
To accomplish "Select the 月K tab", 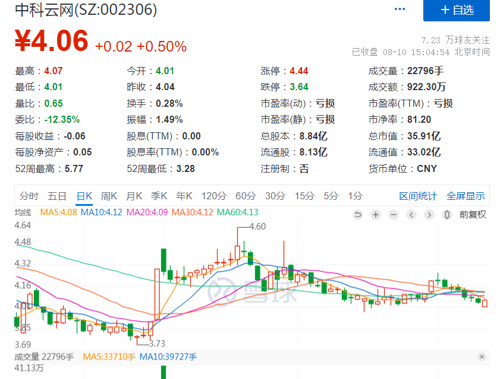I will pos(134,196).
